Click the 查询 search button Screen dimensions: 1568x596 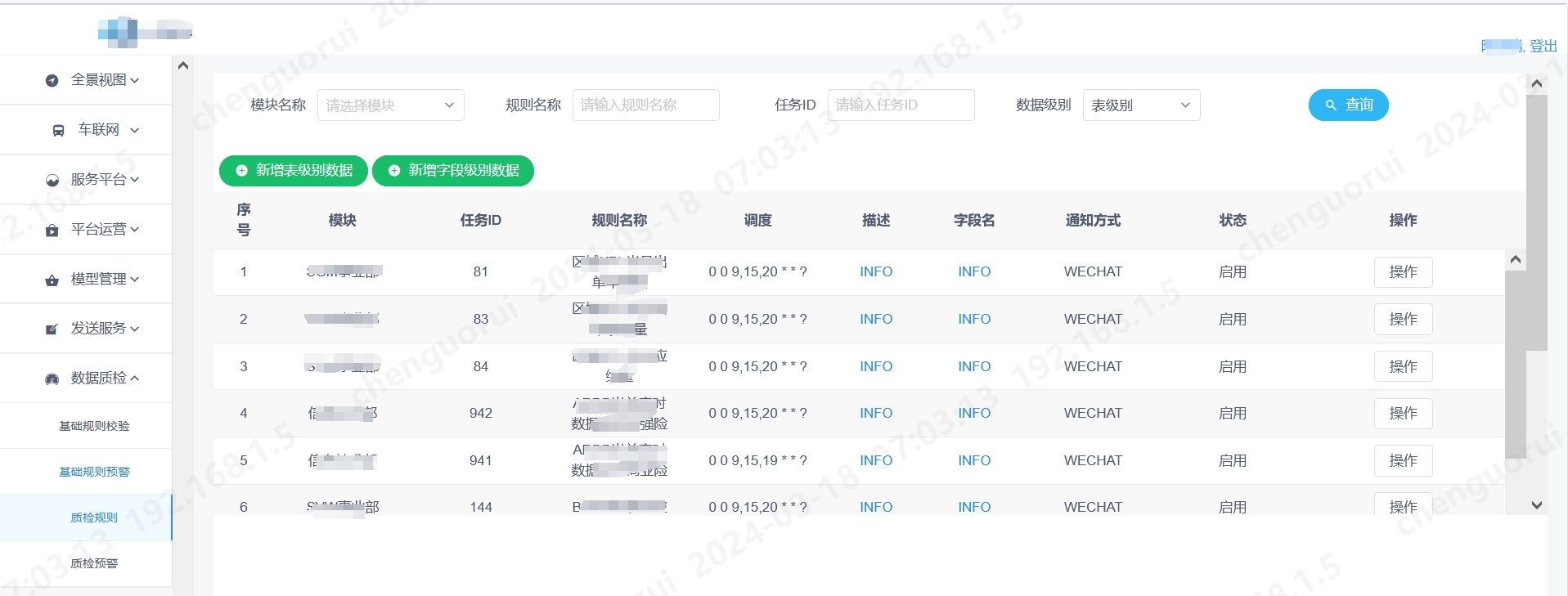(x=1349, y=105)
